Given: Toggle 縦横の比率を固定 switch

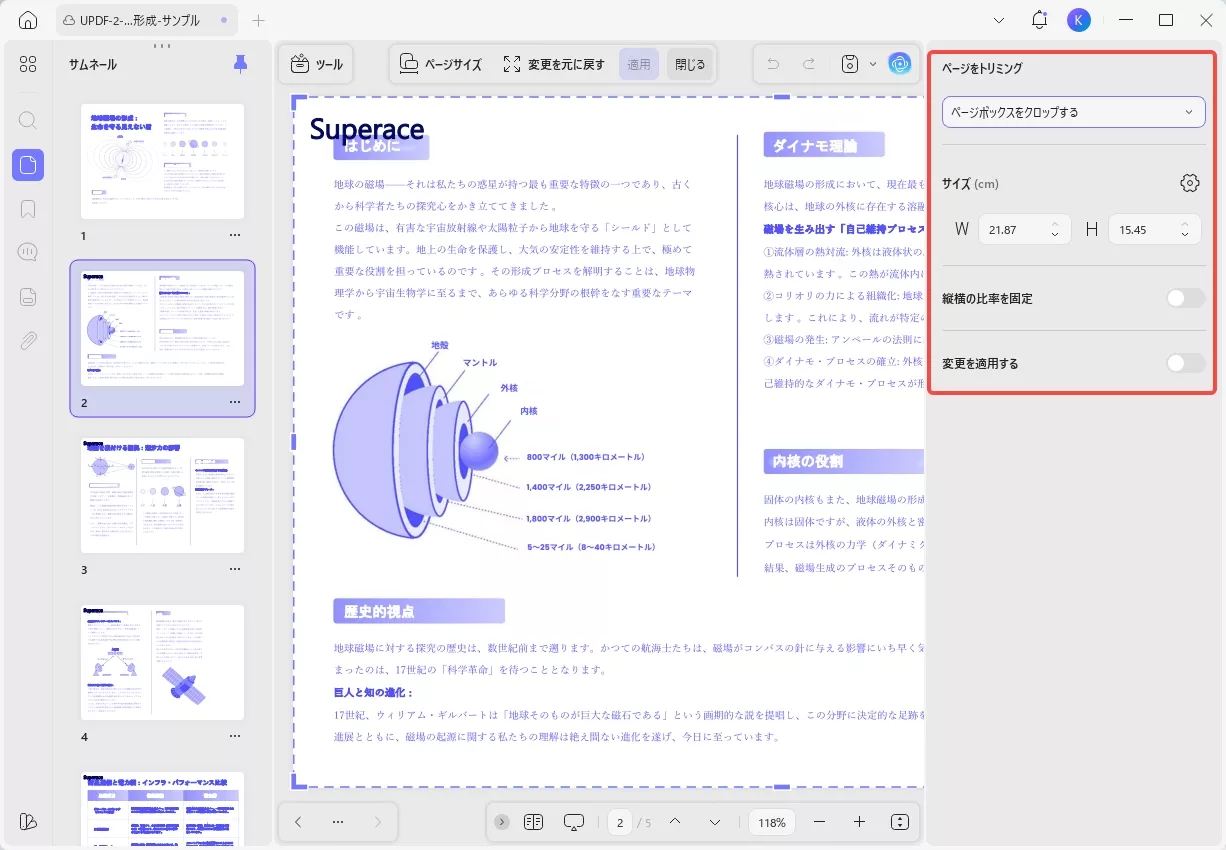Looking at the screenshot, I should point(1186,298).
